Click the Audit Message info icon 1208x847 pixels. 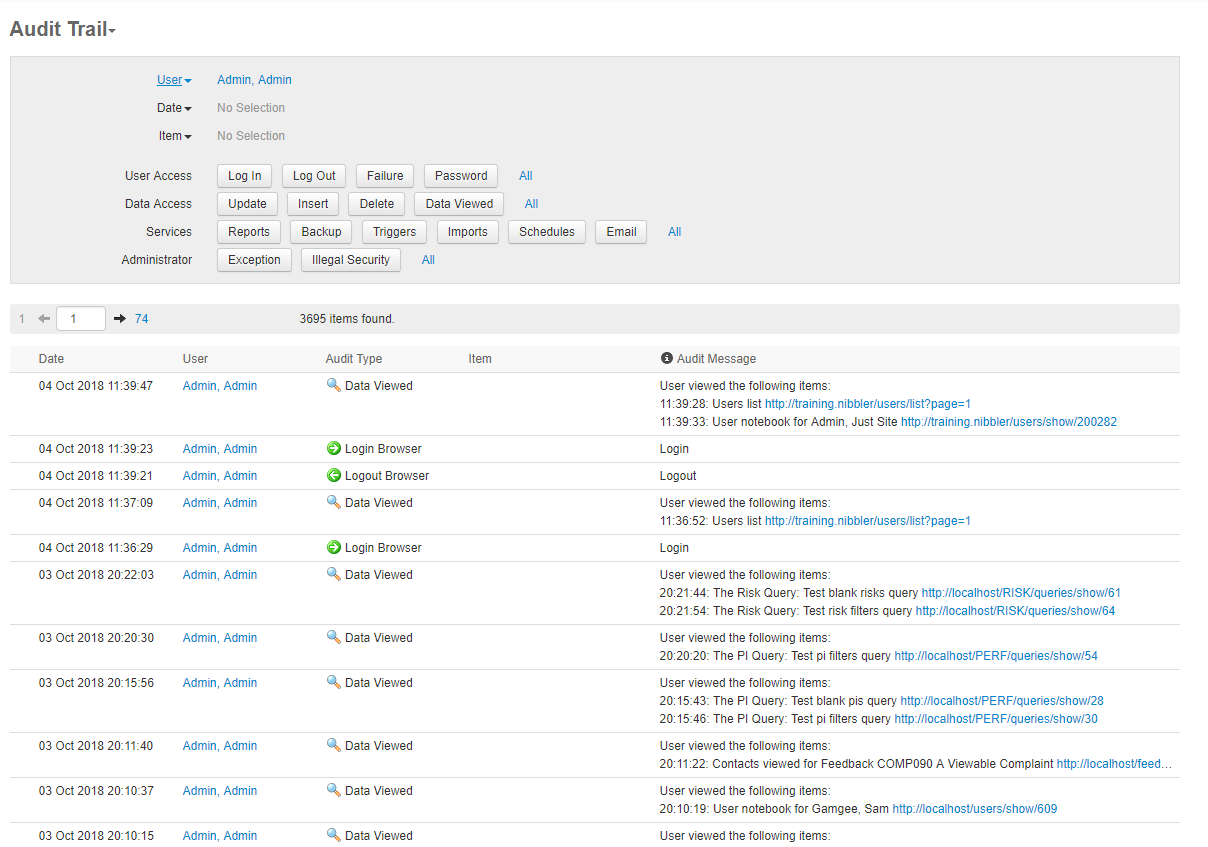coord(667,358)
